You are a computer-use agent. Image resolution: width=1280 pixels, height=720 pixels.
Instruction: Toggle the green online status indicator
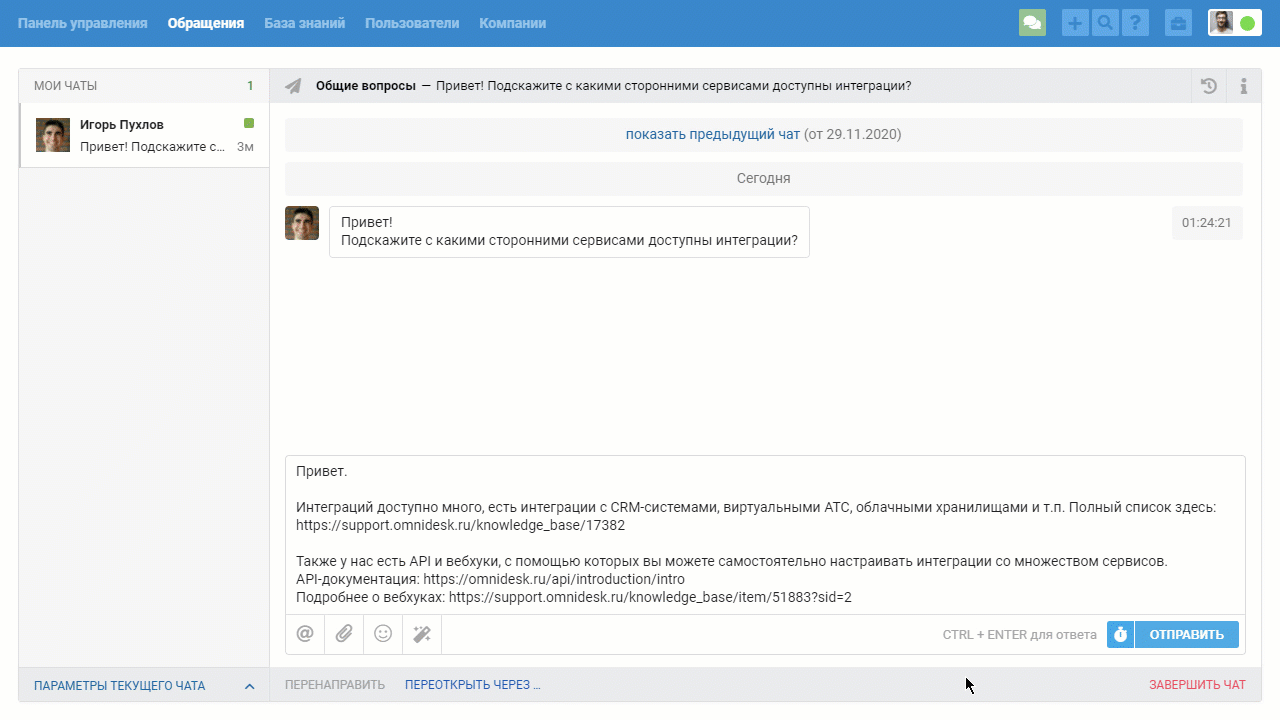[1247, 23]
